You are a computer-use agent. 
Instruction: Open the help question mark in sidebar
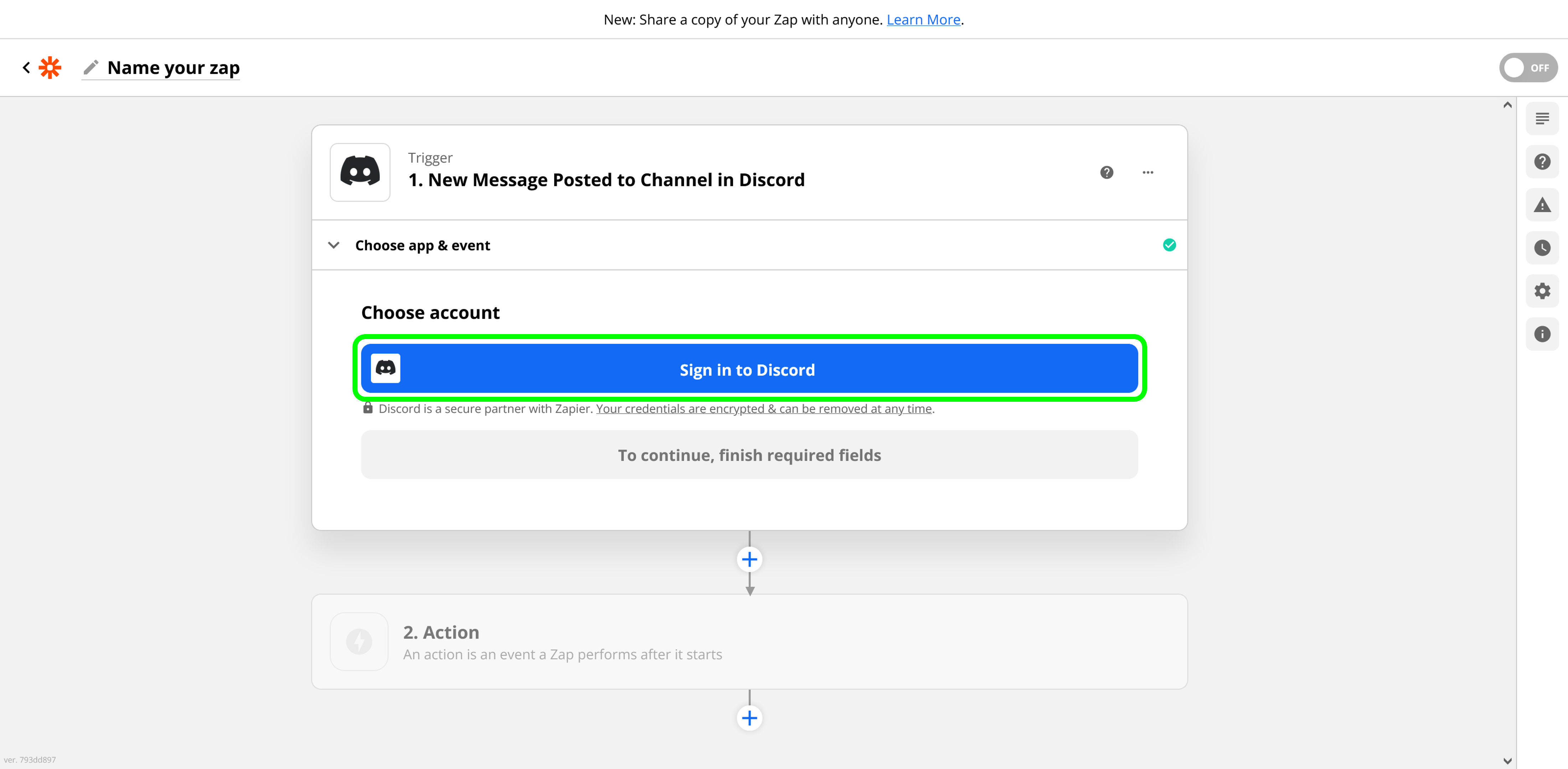[1542, 162]
